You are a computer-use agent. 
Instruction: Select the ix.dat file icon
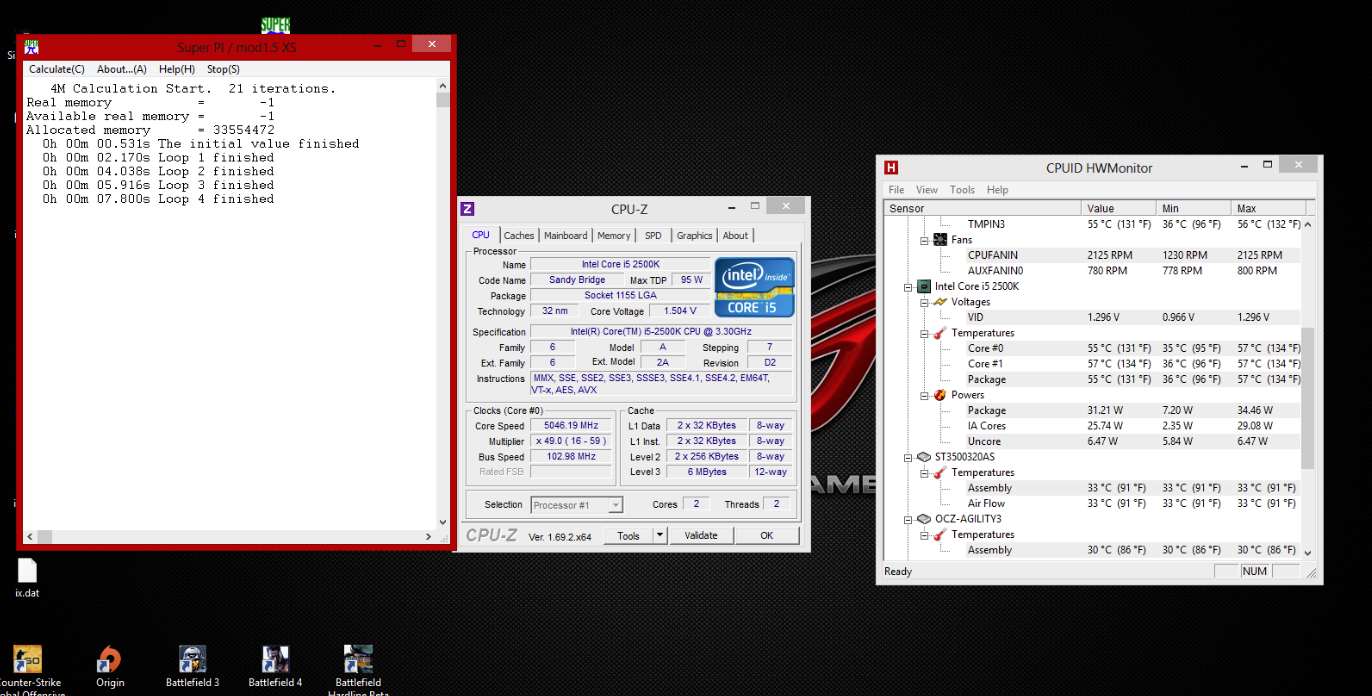click(x=27, y=572)
